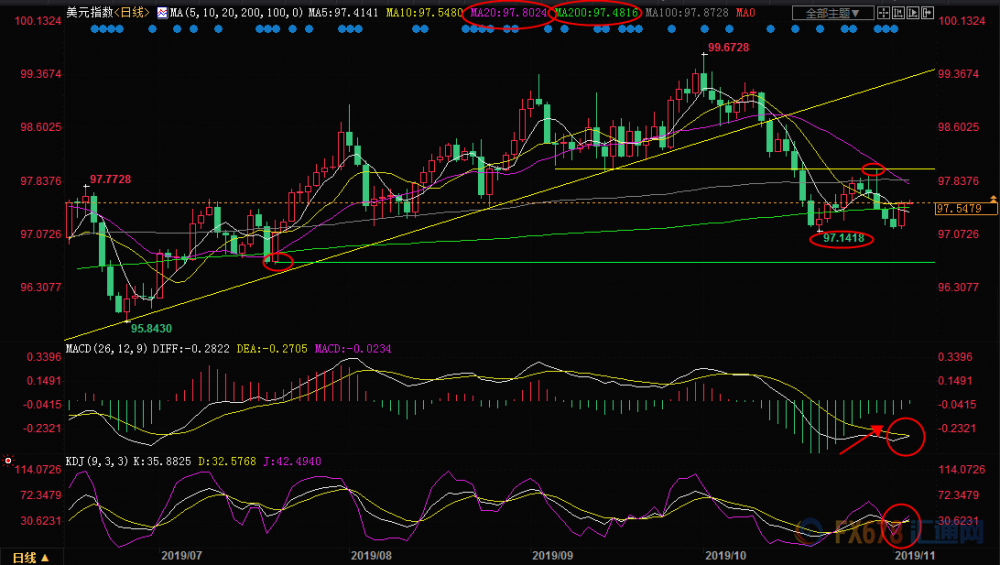Click the 97.7728 price annotation
1000x565 pixels.
[110, 179]
